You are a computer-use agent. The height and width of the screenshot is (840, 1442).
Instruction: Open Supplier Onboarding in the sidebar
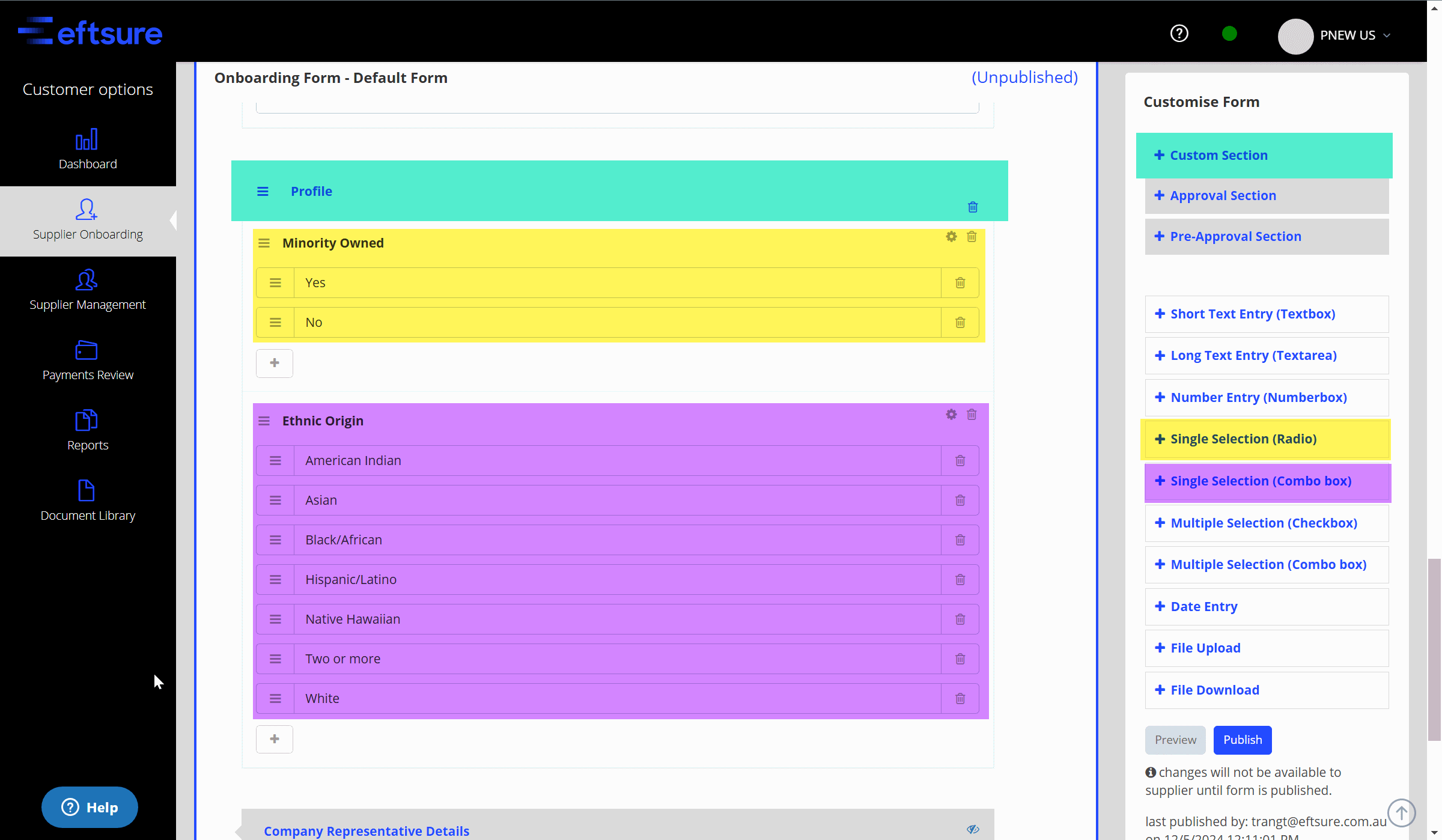[x=88, y=220]
